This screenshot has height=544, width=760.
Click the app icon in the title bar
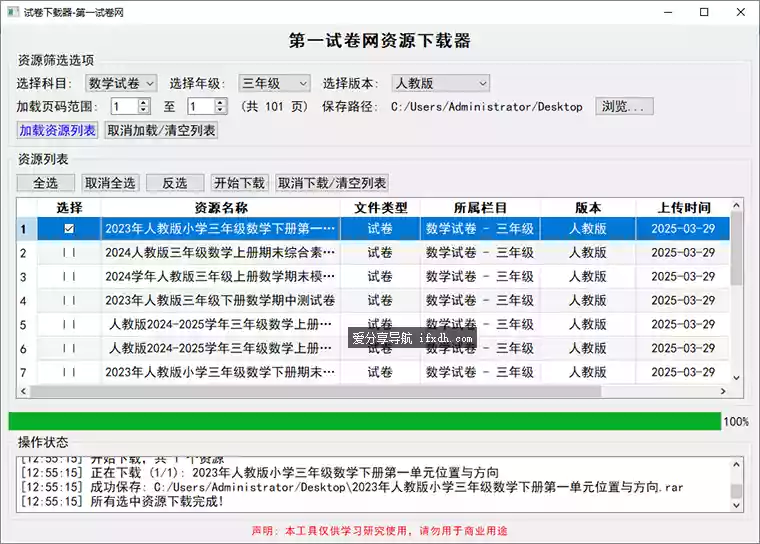(x=13, y=12)
